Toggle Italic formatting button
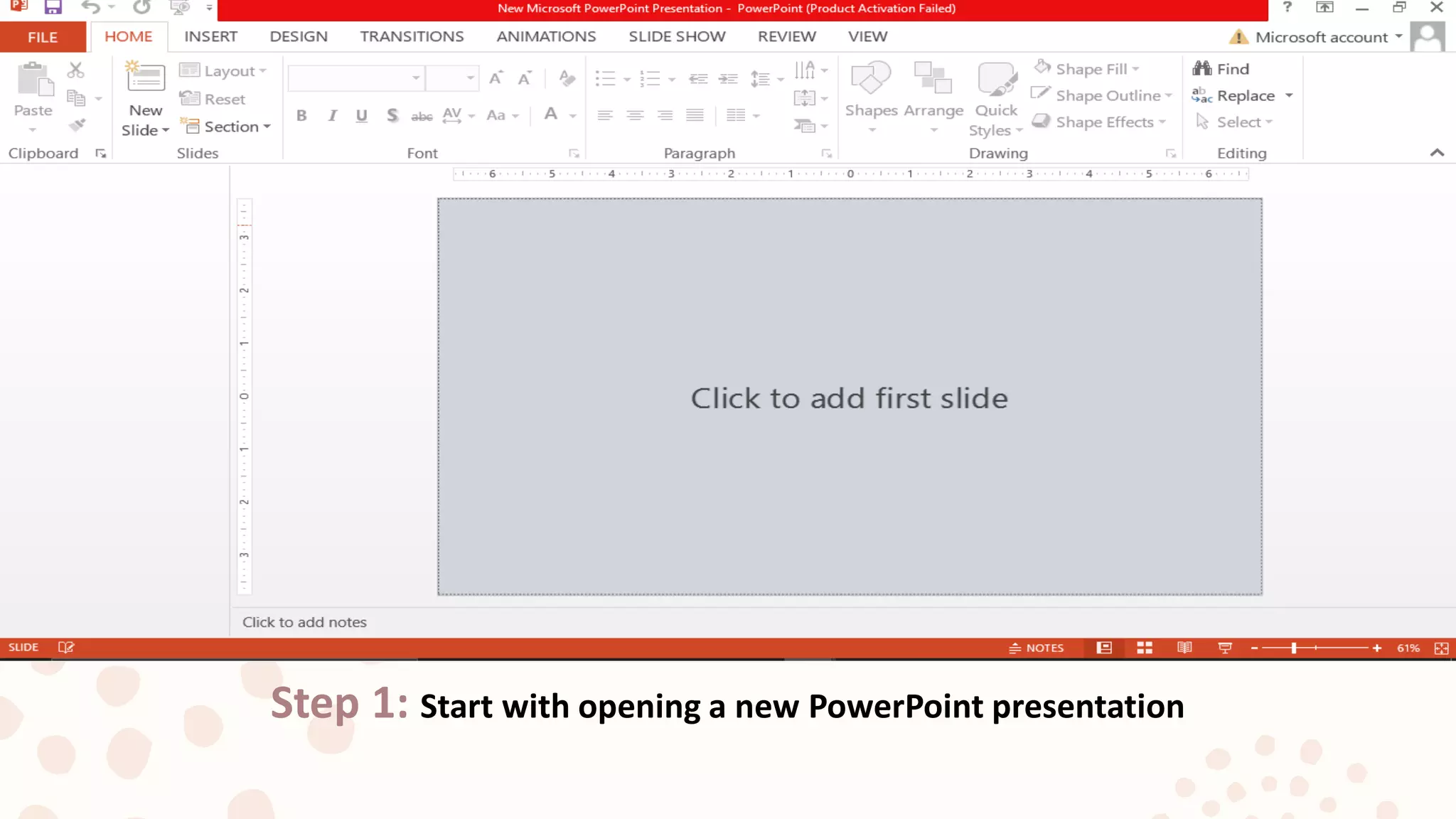The width and height of the screenshot is (1456, 819). tap(332, 115)
